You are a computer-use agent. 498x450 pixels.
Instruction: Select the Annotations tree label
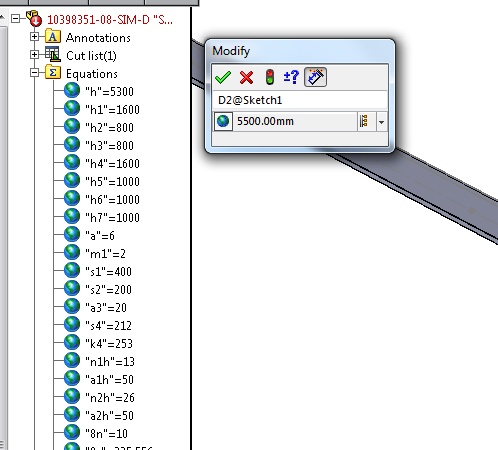coord(98,38)
